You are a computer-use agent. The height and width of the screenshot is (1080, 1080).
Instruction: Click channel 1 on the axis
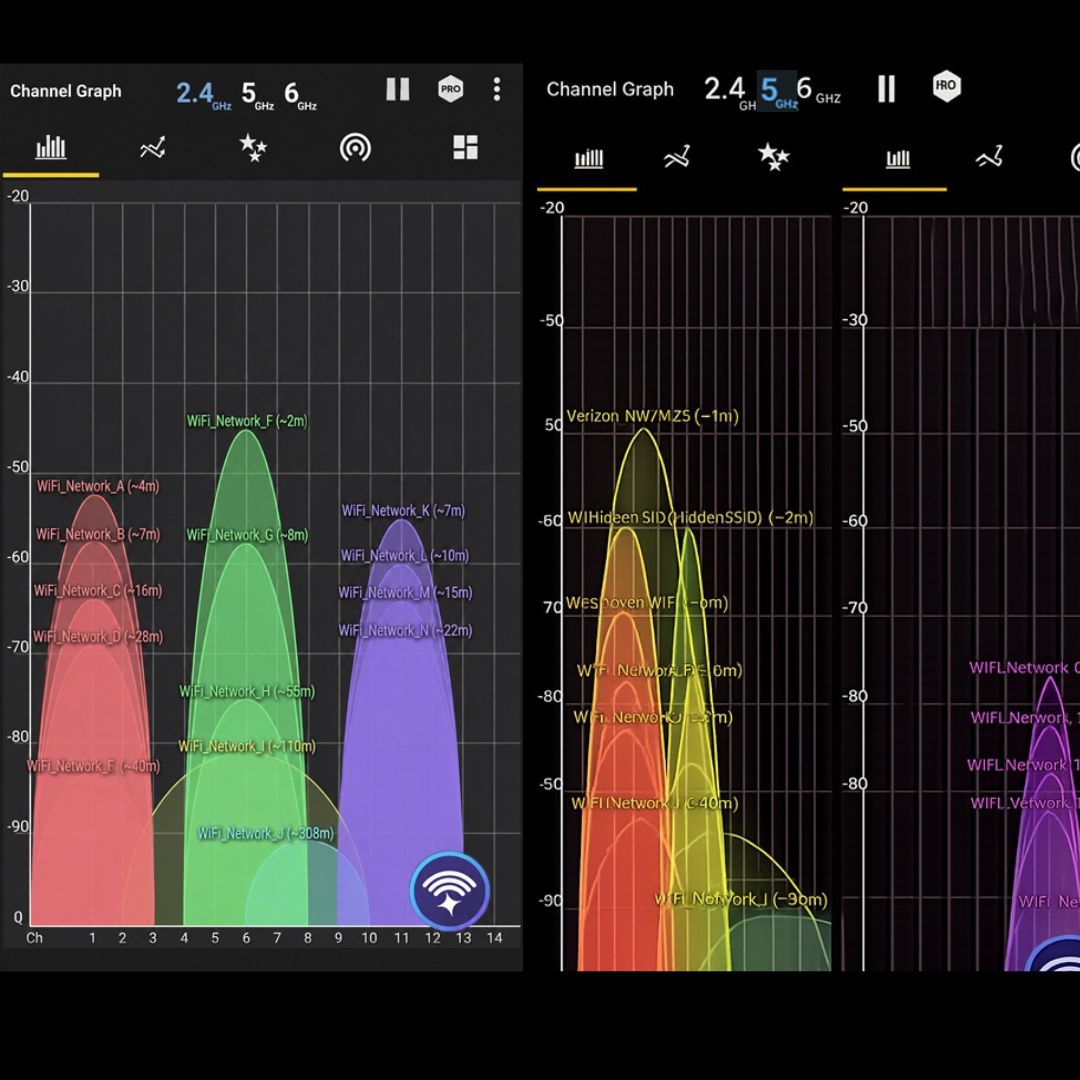click(92, 938)
